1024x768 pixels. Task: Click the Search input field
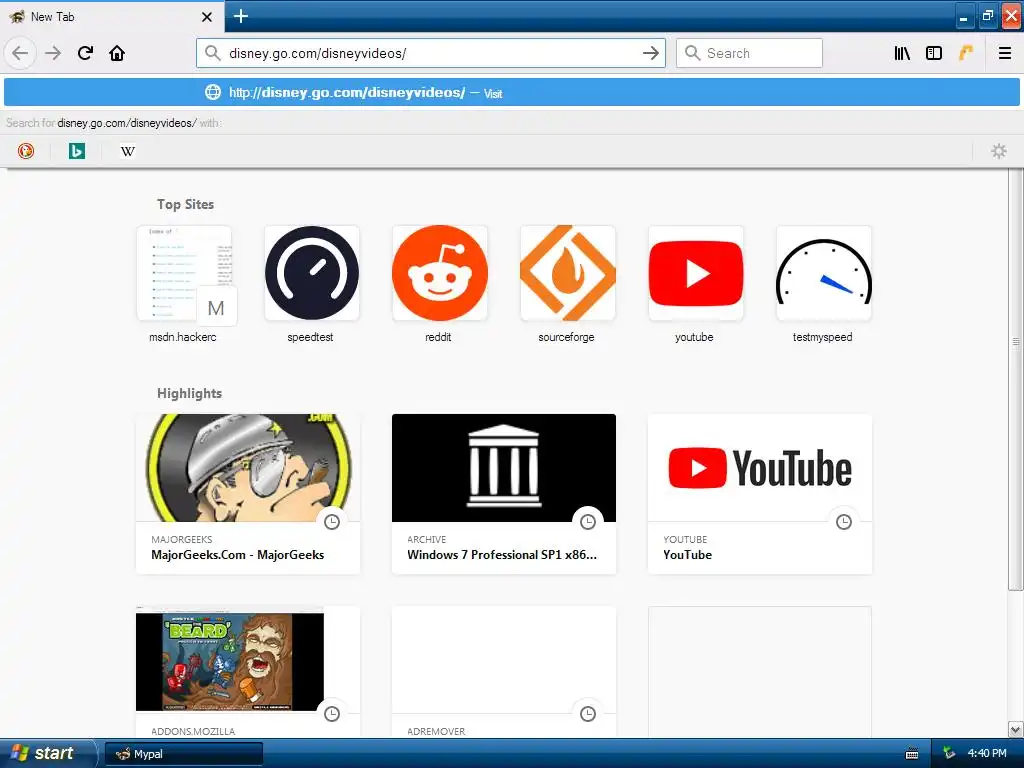(749, 53)
